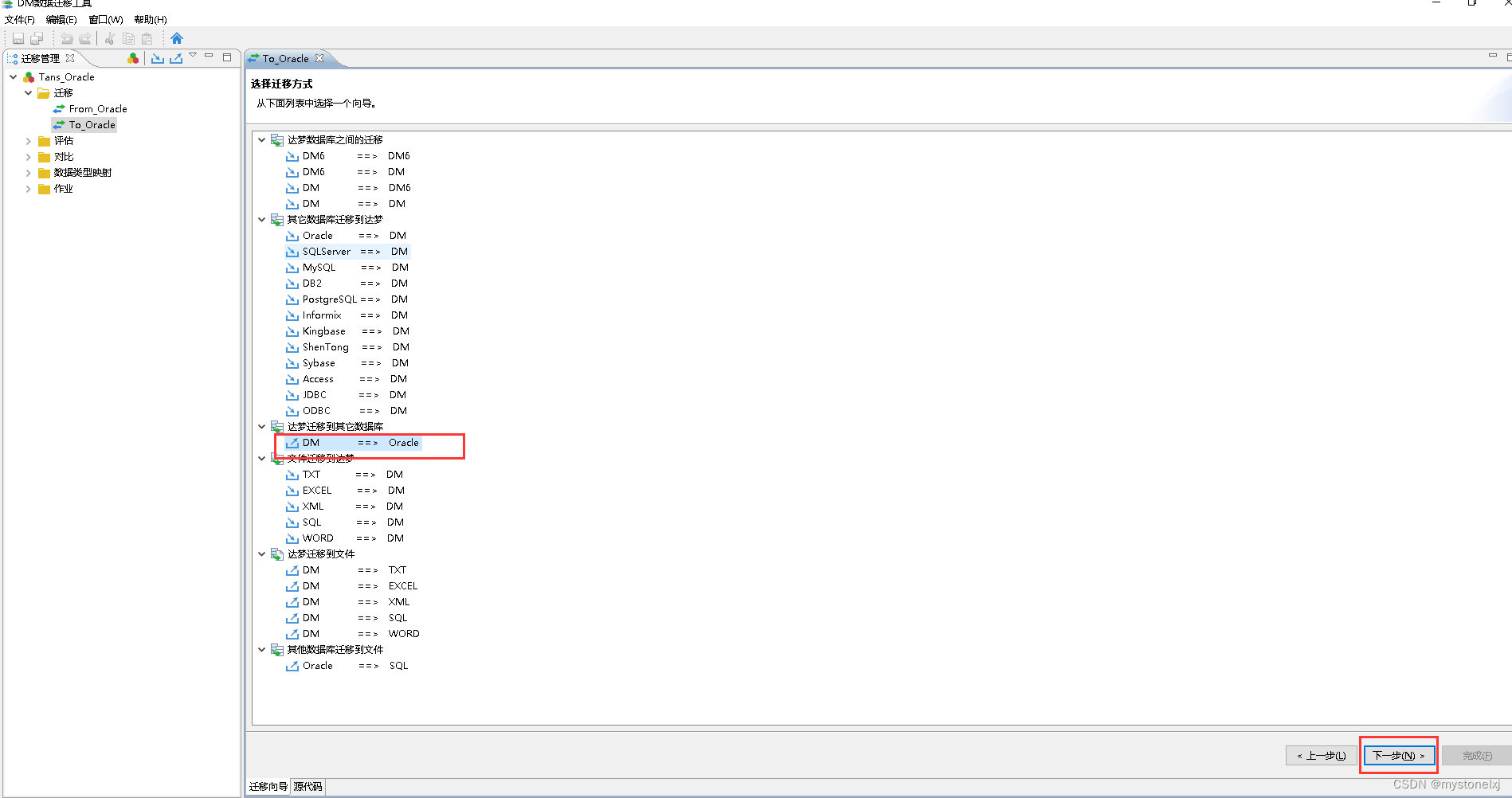Select SQLServer ==> DM wizard
The image size is (1512, 798).
[x=347, y=252]
